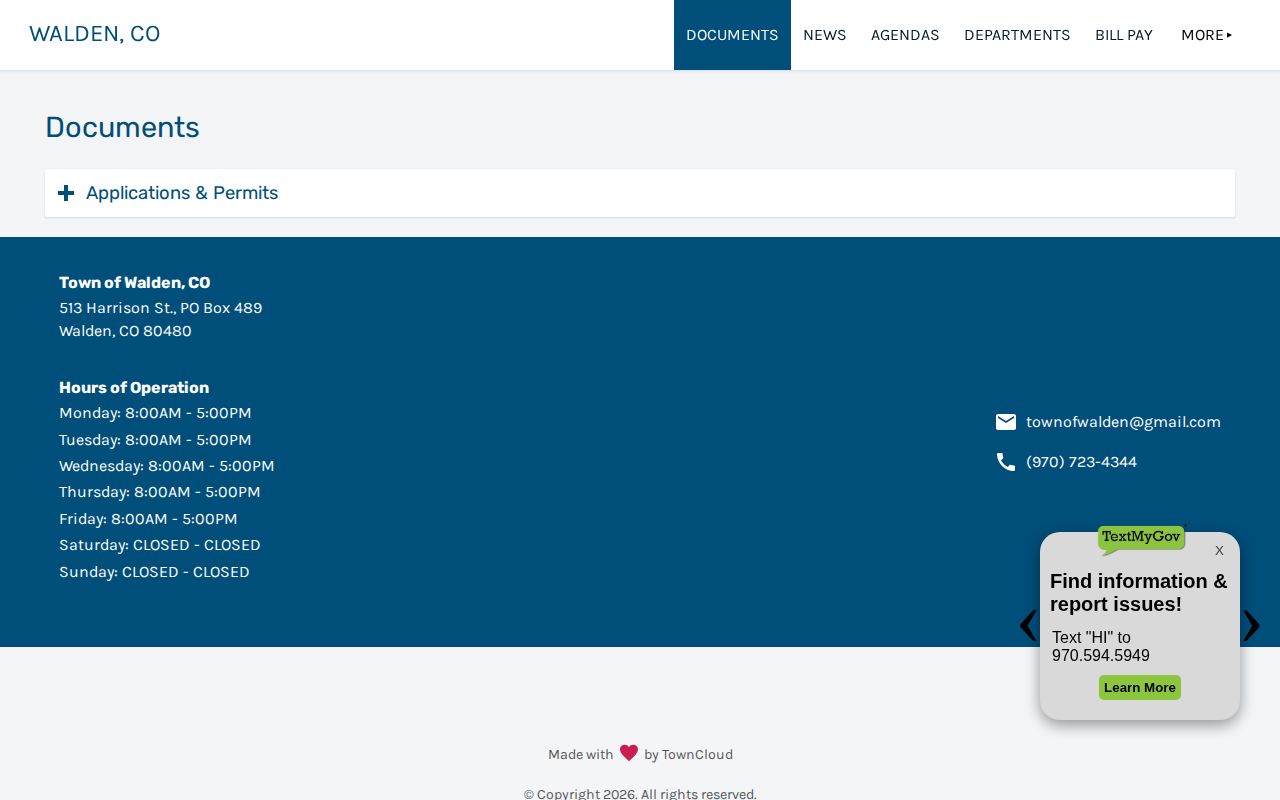This screenshot has height=800, width=1280.
Task: Go to previous TextMyGov slide arrow
Action: [x=1027, y=626]
